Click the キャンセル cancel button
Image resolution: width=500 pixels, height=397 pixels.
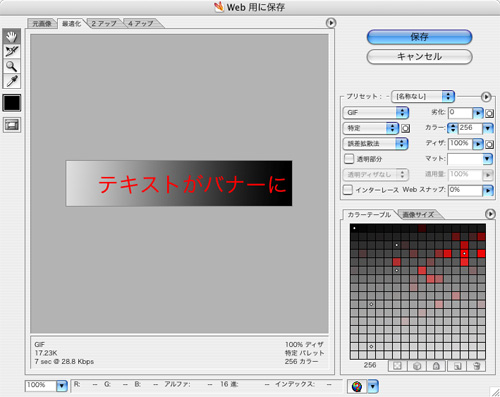(x=419, y=57)
